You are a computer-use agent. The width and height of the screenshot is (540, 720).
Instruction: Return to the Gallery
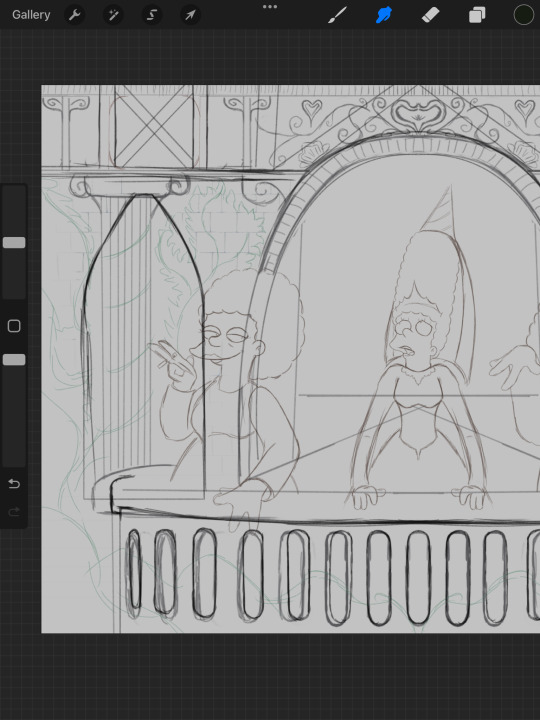point(31,15)
